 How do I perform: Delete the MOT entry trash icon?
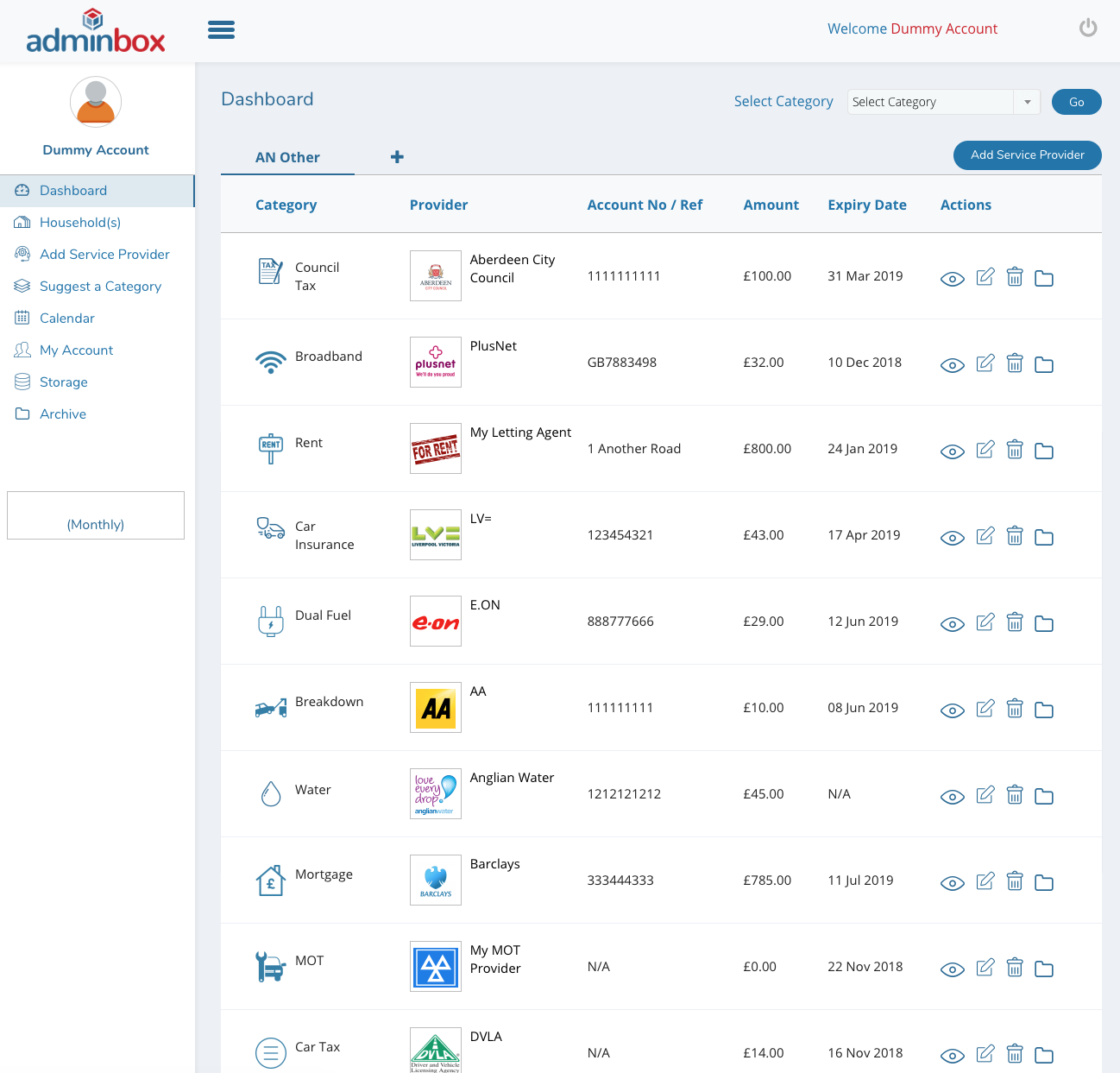pyautogui.click(x=1015, y=968)
